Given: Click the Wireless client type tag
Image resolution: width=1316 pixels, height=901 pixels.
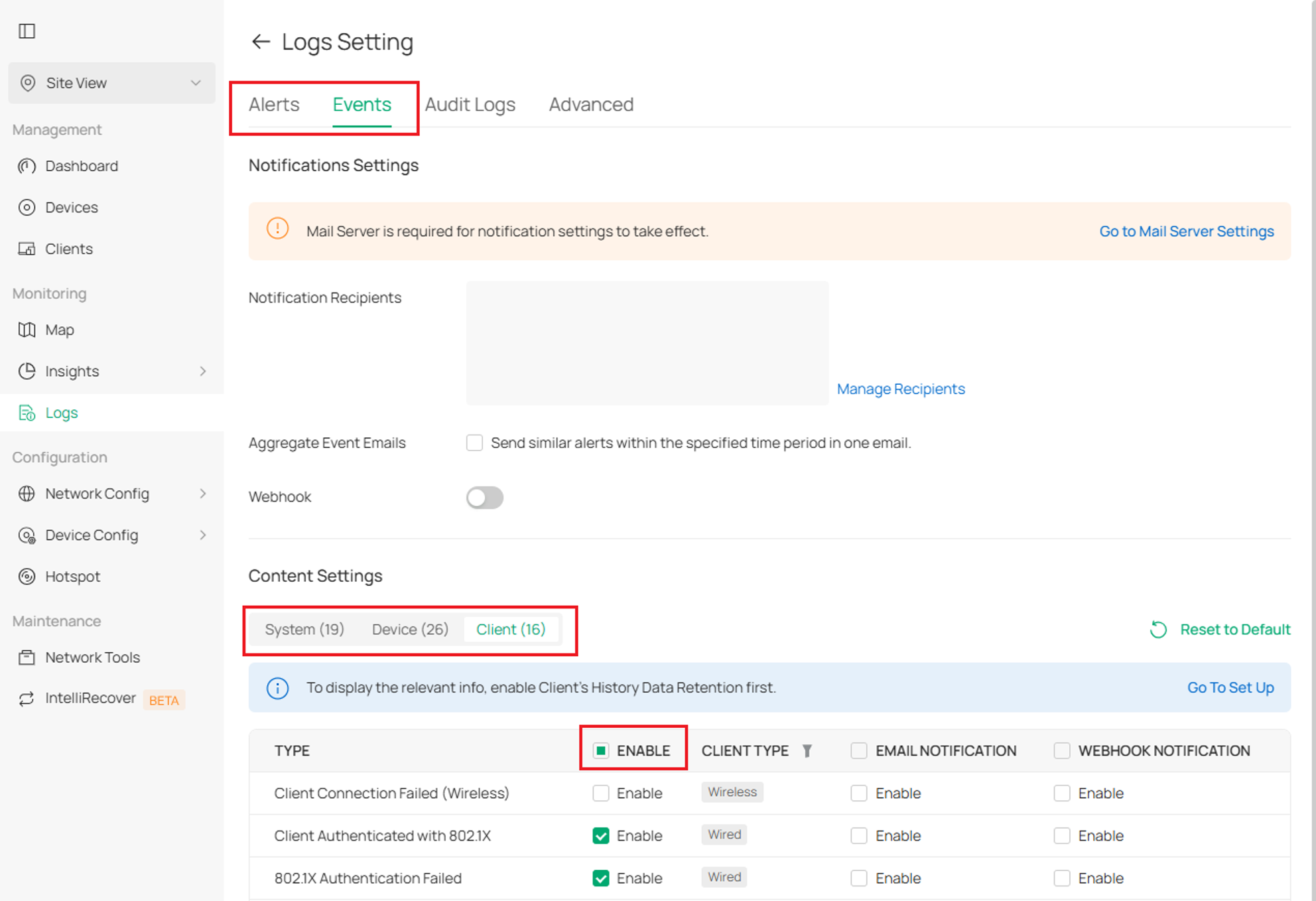Looking at the screenshot, I should pyautogui.click(x=732, y=792).
